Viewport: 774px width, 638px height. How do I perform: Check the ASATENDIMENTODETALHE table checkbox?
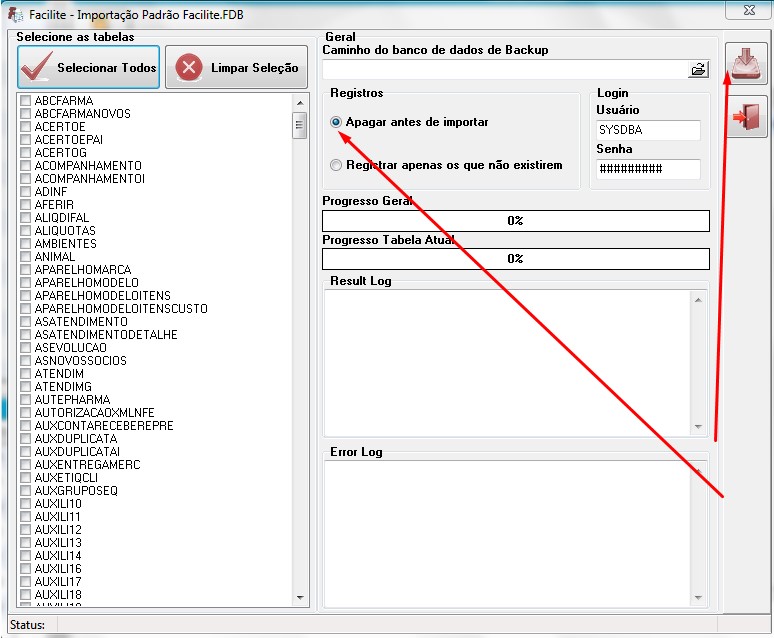point(25,335)
